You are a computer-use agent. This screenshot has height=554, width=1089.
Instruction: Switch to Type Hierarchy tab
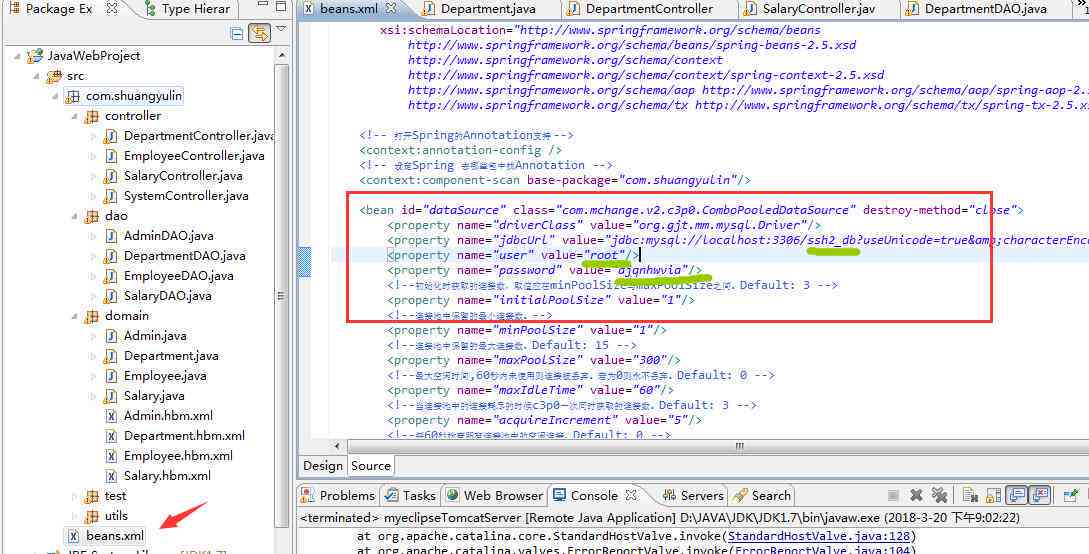(187, 9)
